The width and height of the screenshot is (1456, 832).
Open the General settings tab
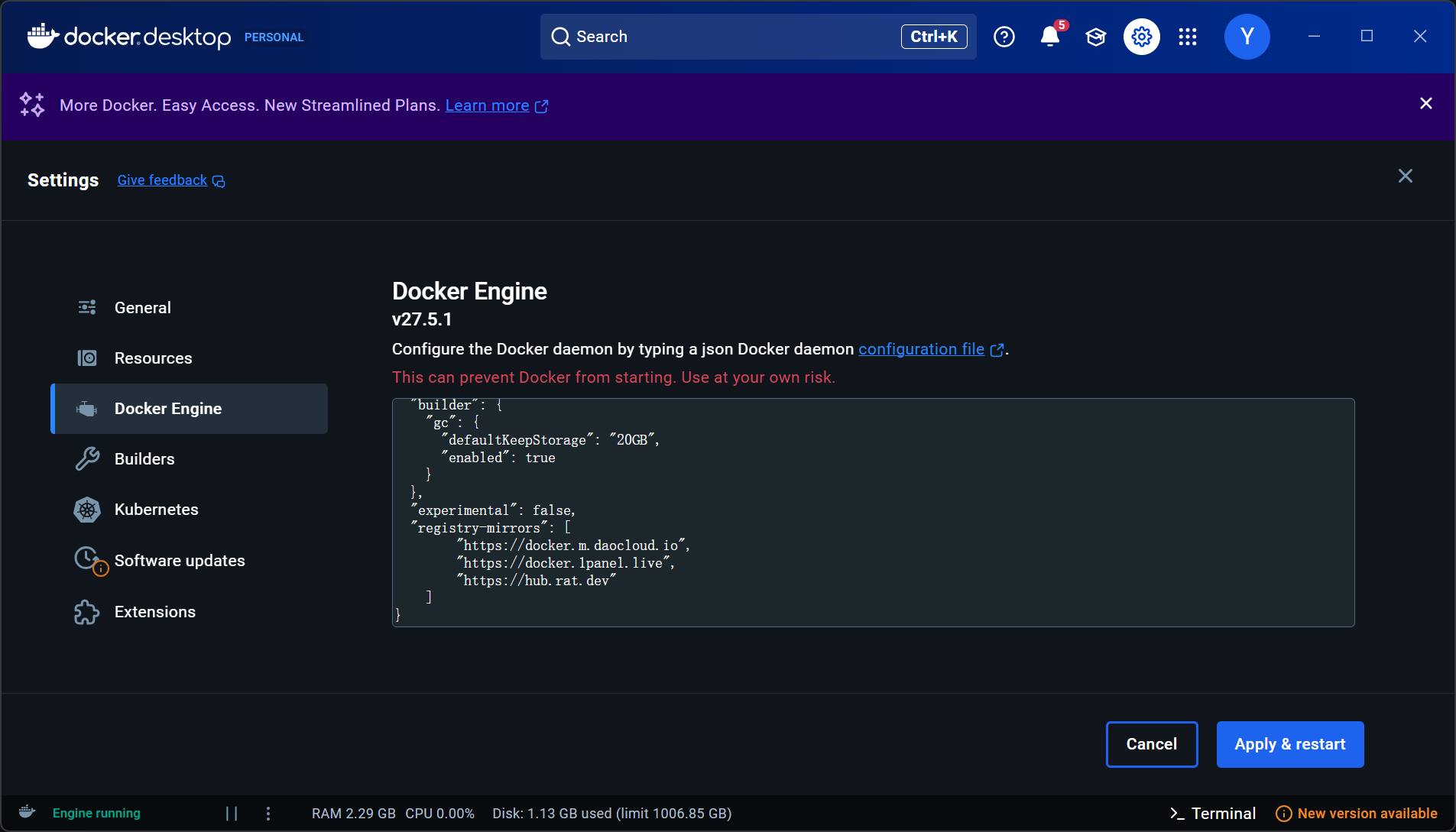[x=143, y=308]
